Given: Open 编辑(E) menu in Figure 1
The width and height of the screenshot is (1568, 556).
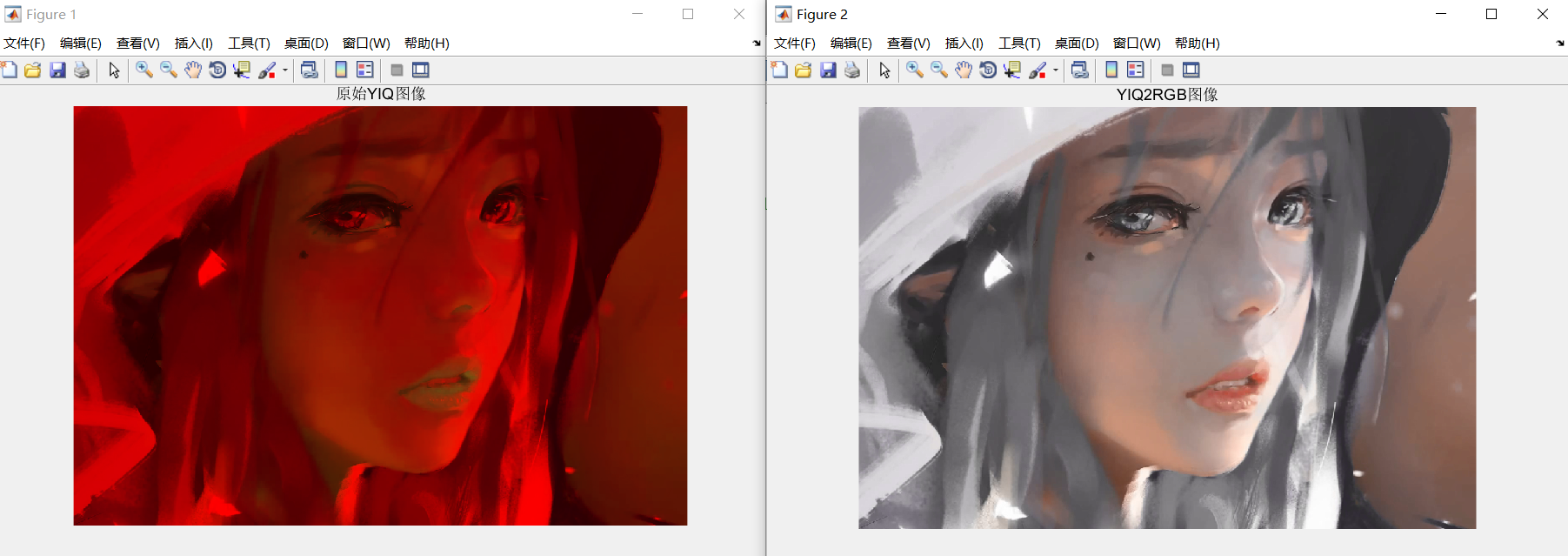Looking at the screenshot, I should 81,44.
